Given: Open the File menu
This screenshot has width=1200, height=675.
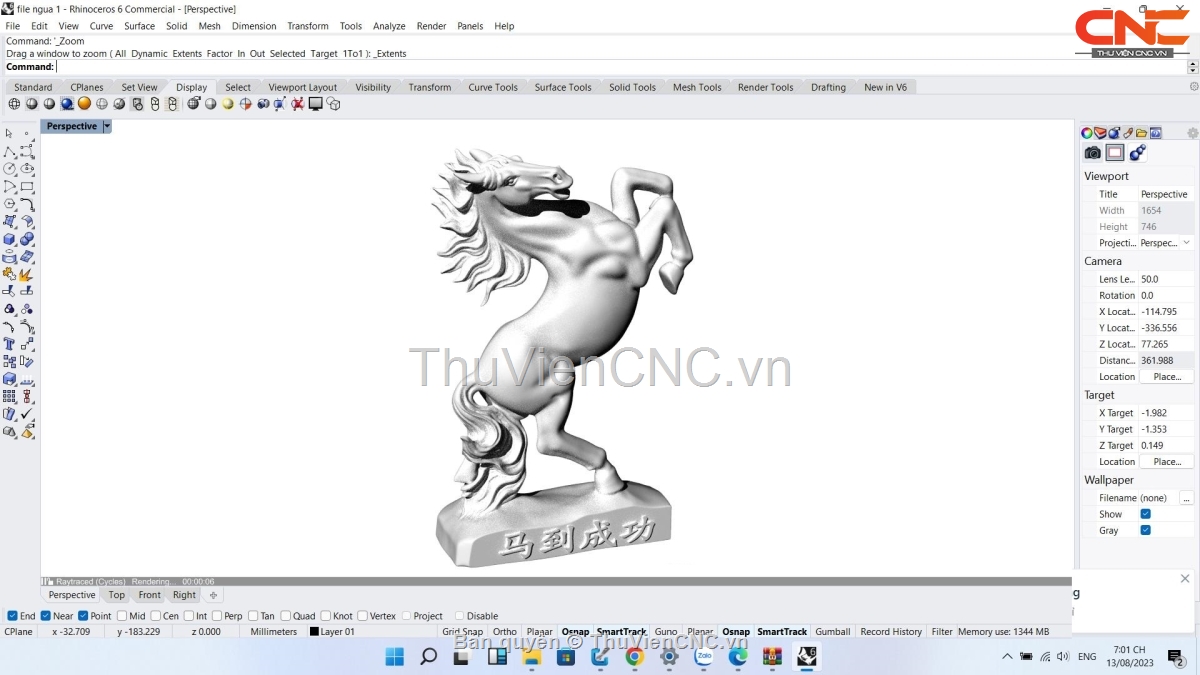Looking at the screenshot, I should click(13, 26).
